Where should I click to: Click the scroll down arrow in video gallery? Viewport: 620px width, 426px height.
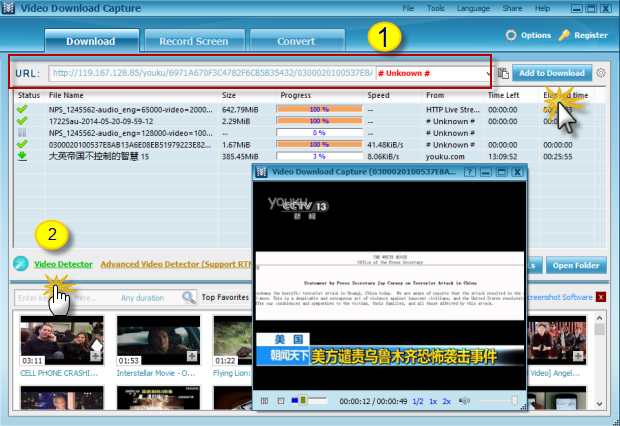[x=599, y=404]
